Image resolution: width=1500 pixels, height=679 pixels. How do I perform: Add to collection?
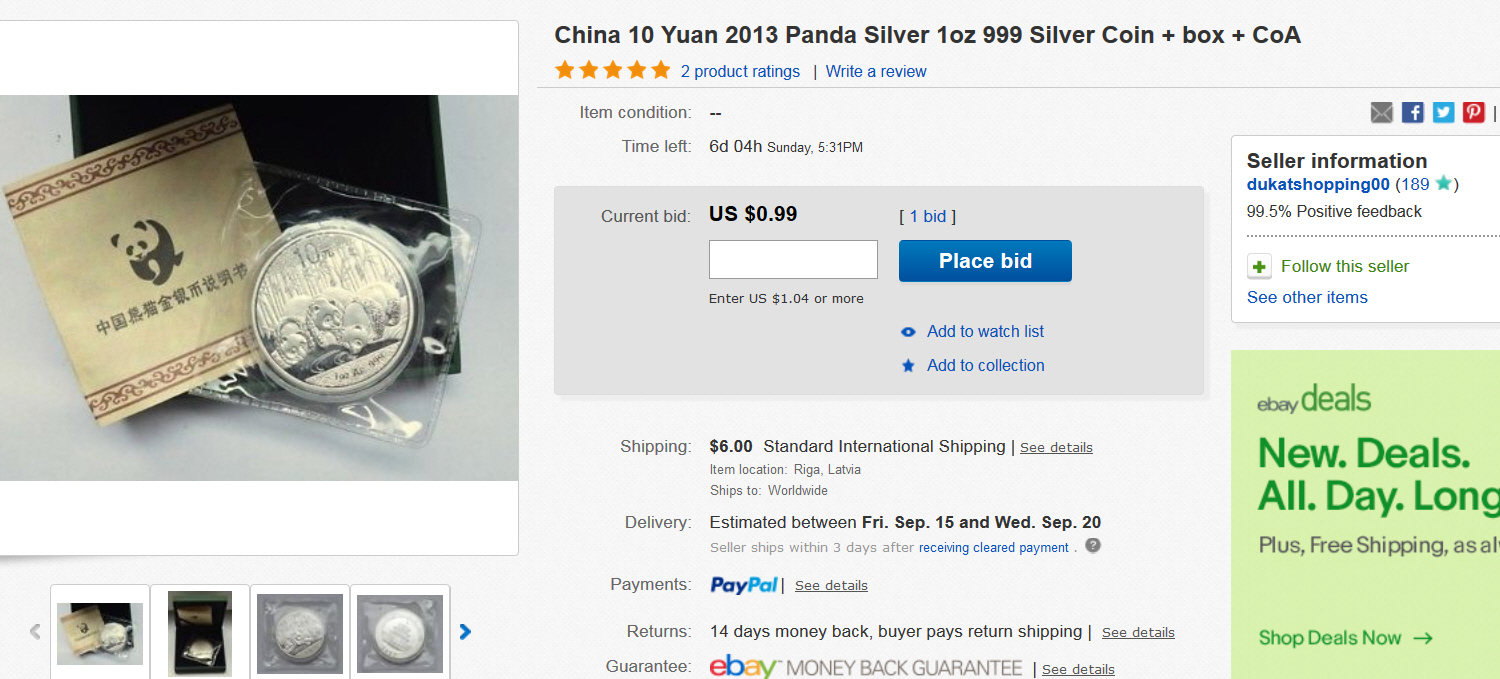coord(985,365)
